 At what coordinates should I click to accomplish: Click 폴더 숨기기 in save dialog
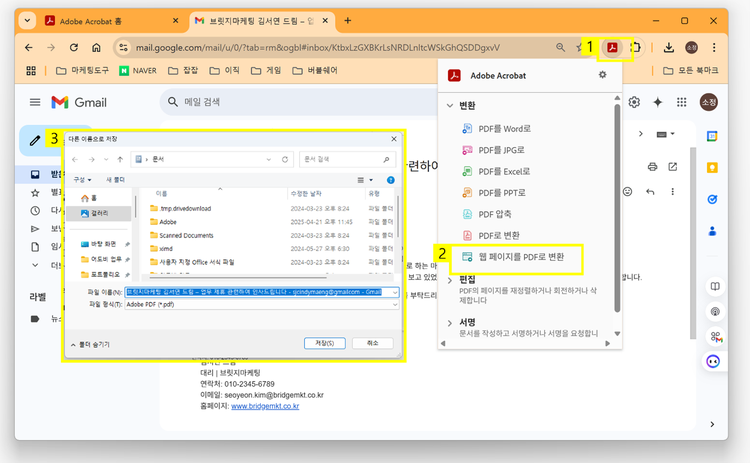tap(90, 344)
